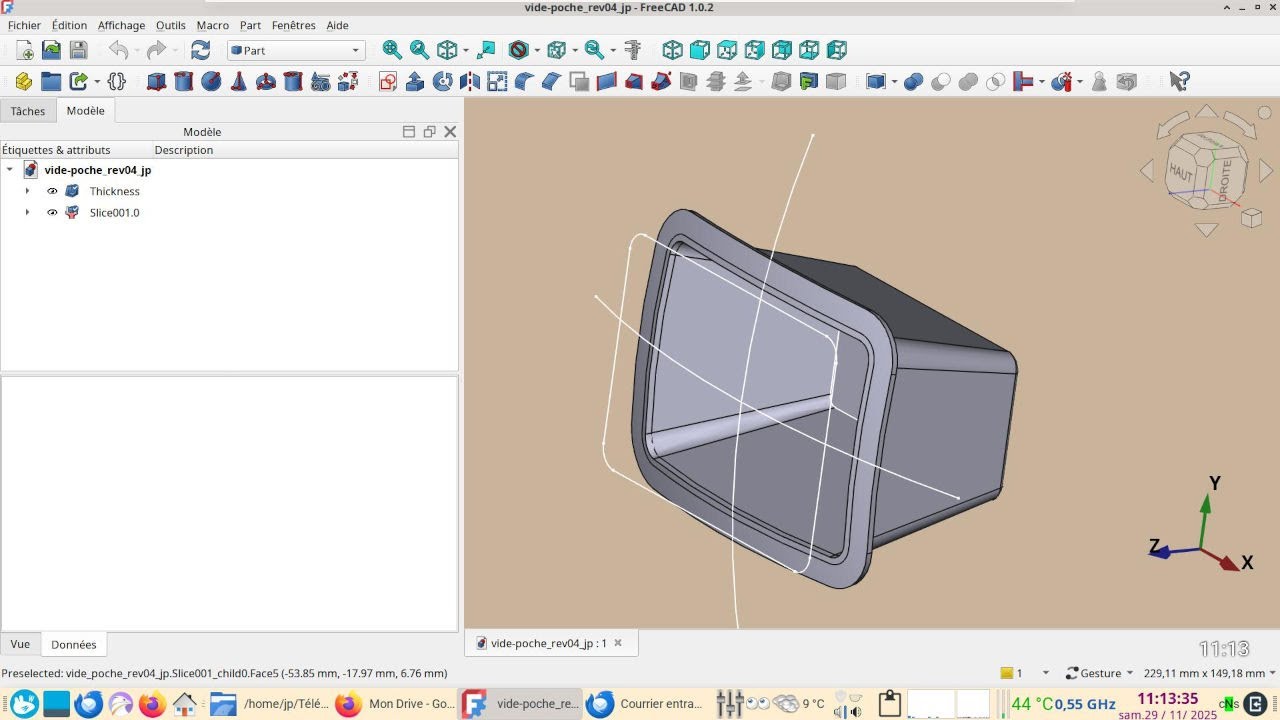Create a cube primitive
1280x720 pixels.
[156, 82]
